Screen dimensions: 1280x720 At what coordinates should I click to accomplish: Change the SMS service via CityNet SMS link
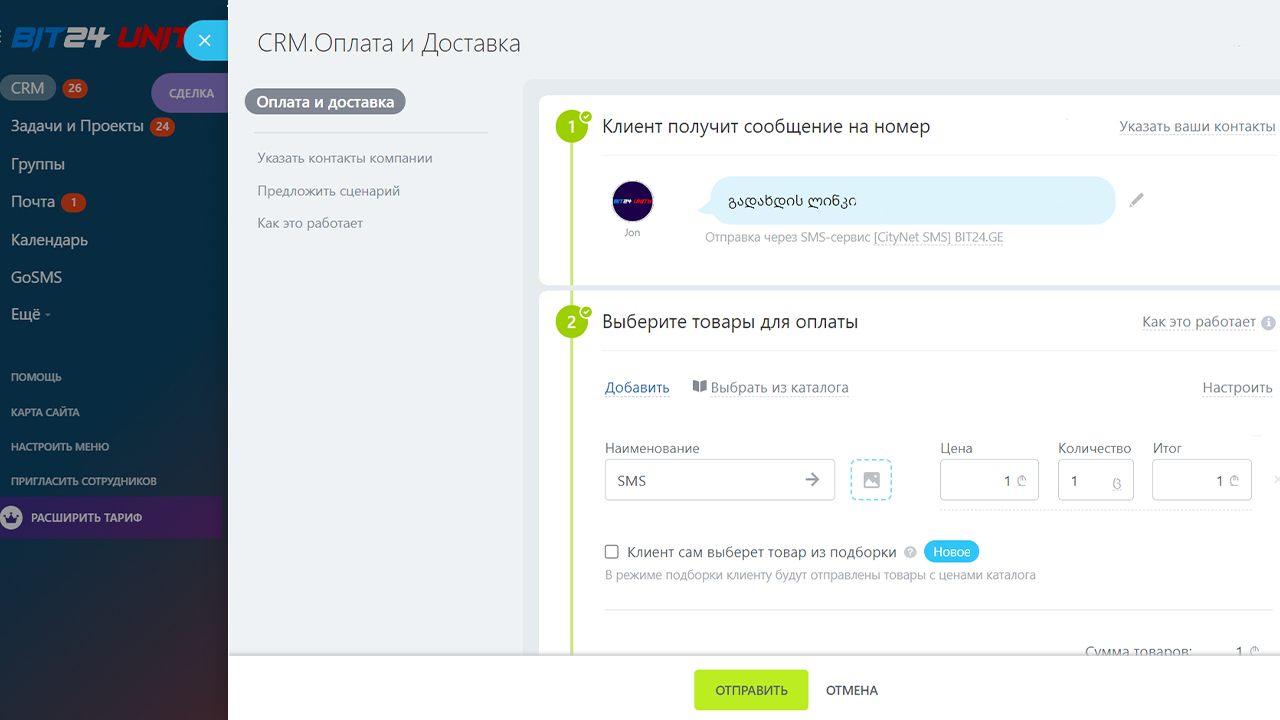[938, 239]
